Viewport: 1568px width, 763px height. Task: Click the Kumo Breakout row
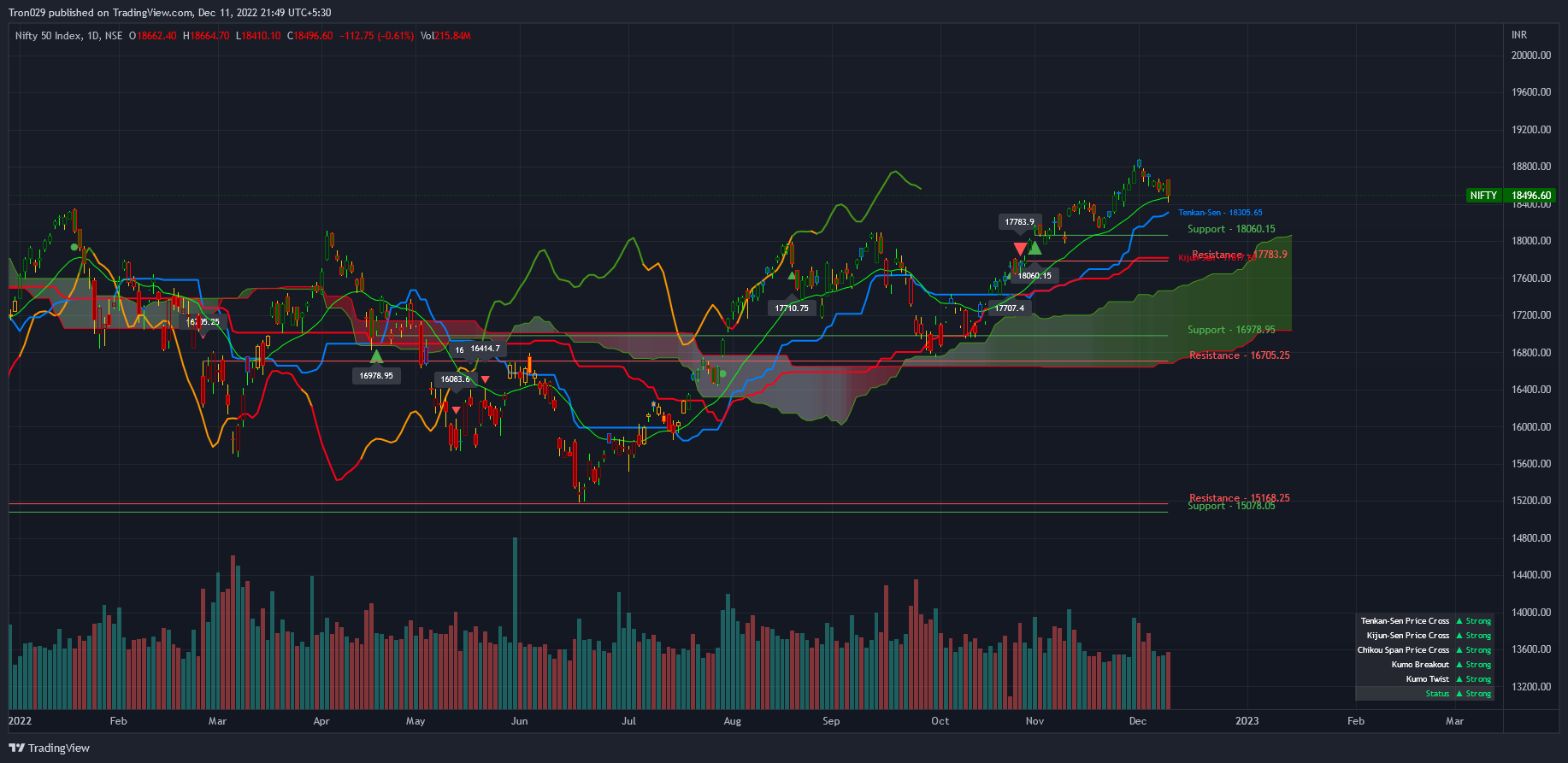coord(1425,665)
